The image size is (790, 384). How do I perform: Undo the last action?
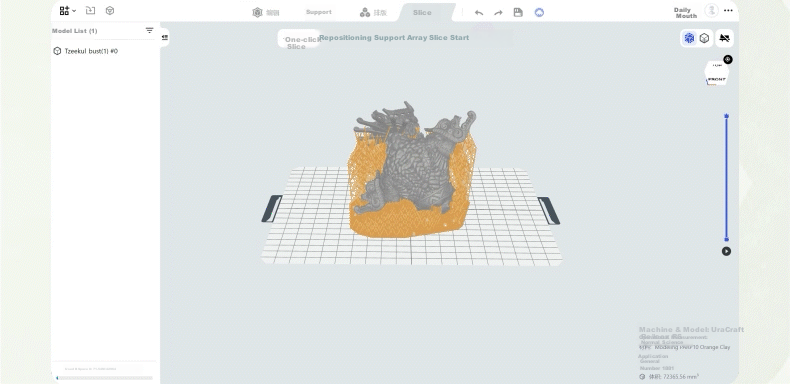pos(479,13)
